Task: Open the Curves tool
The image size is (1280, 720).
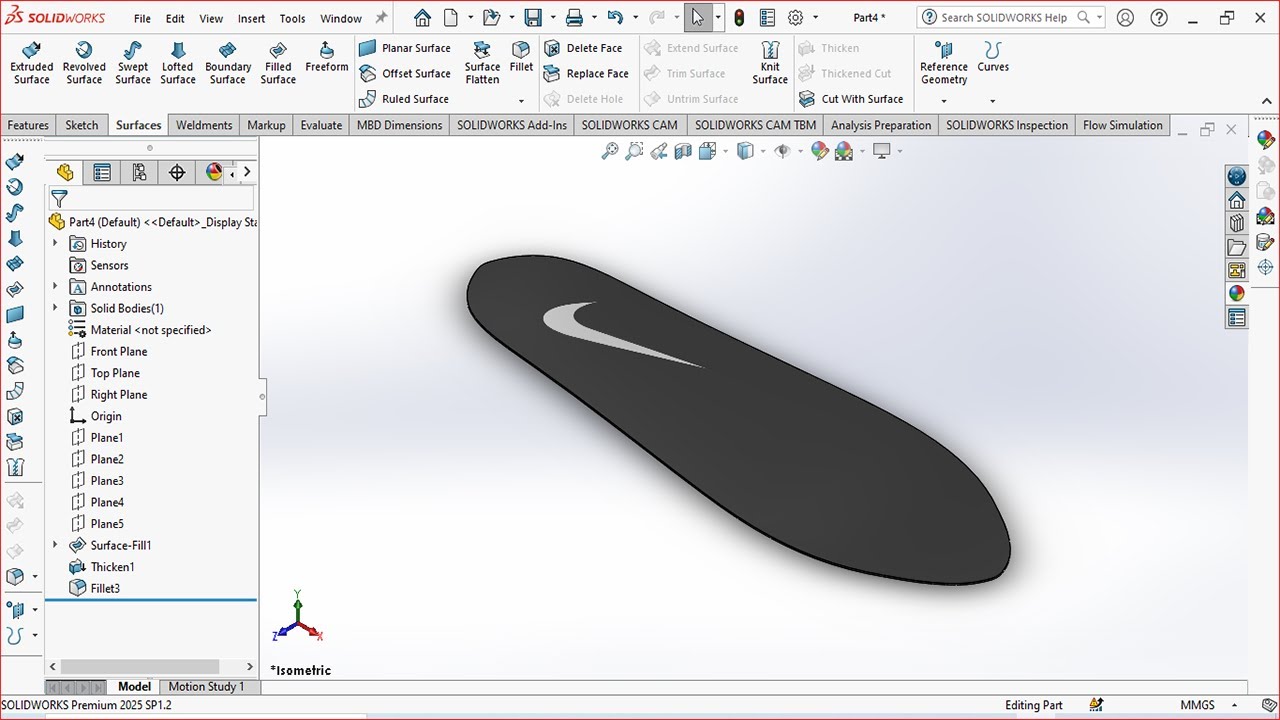Action: tap(993, 57)
